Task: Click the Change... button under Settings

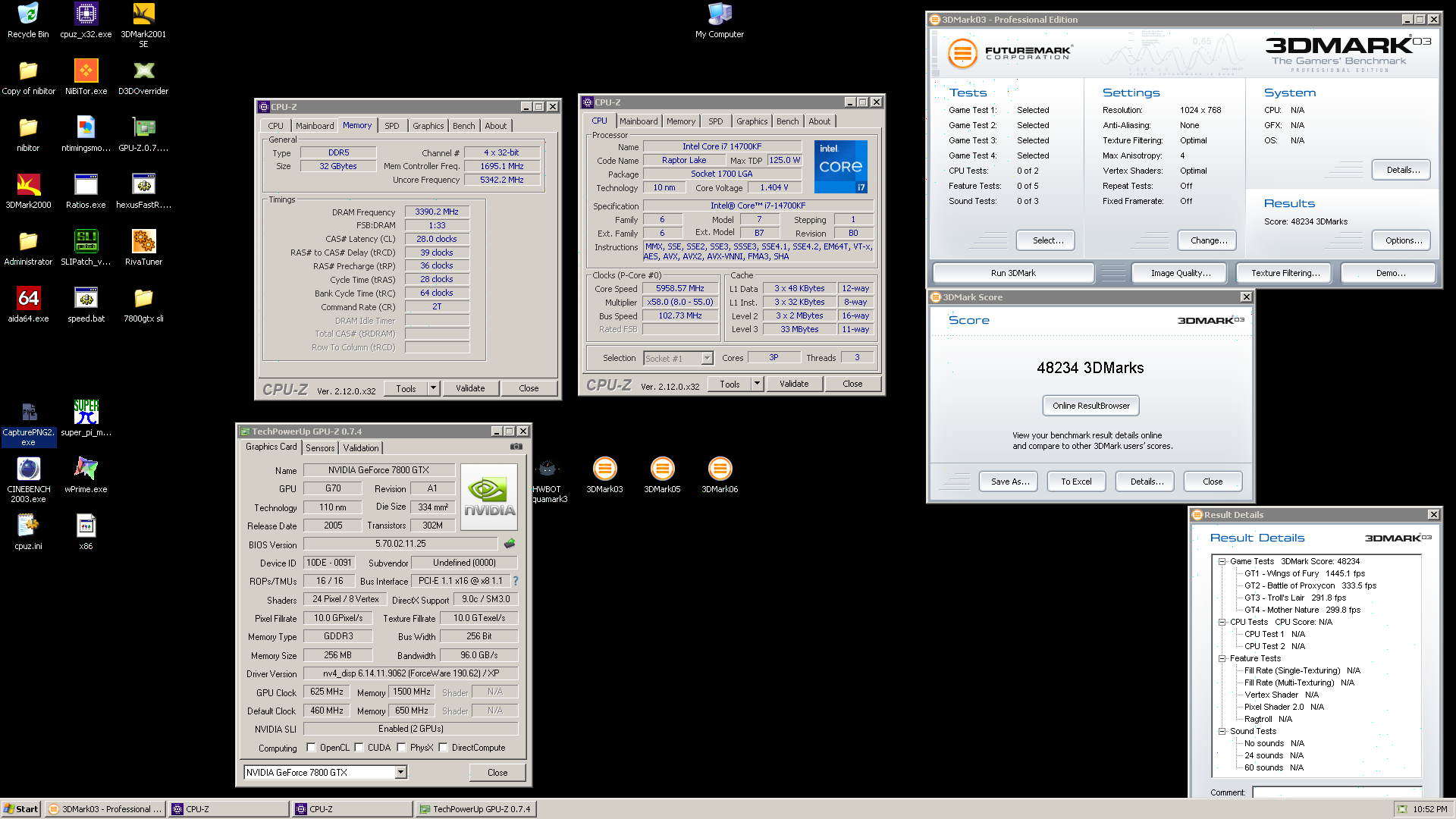Action: (1207, 240)
